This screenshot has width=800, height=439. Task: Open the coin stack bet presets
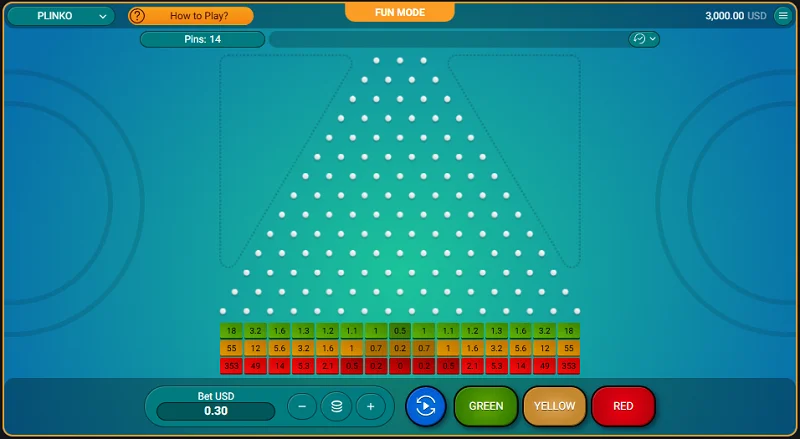click(336, 406)
